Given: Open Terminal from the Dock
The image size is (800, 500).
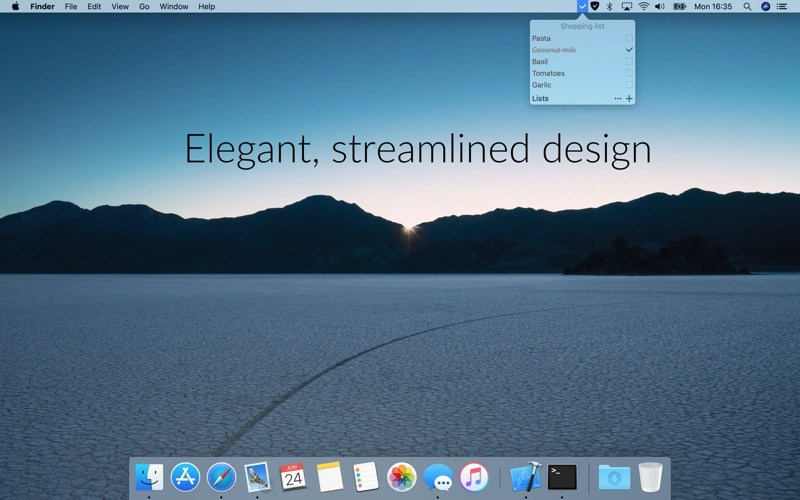Looking at the screenshot, I should click(562, 477).
